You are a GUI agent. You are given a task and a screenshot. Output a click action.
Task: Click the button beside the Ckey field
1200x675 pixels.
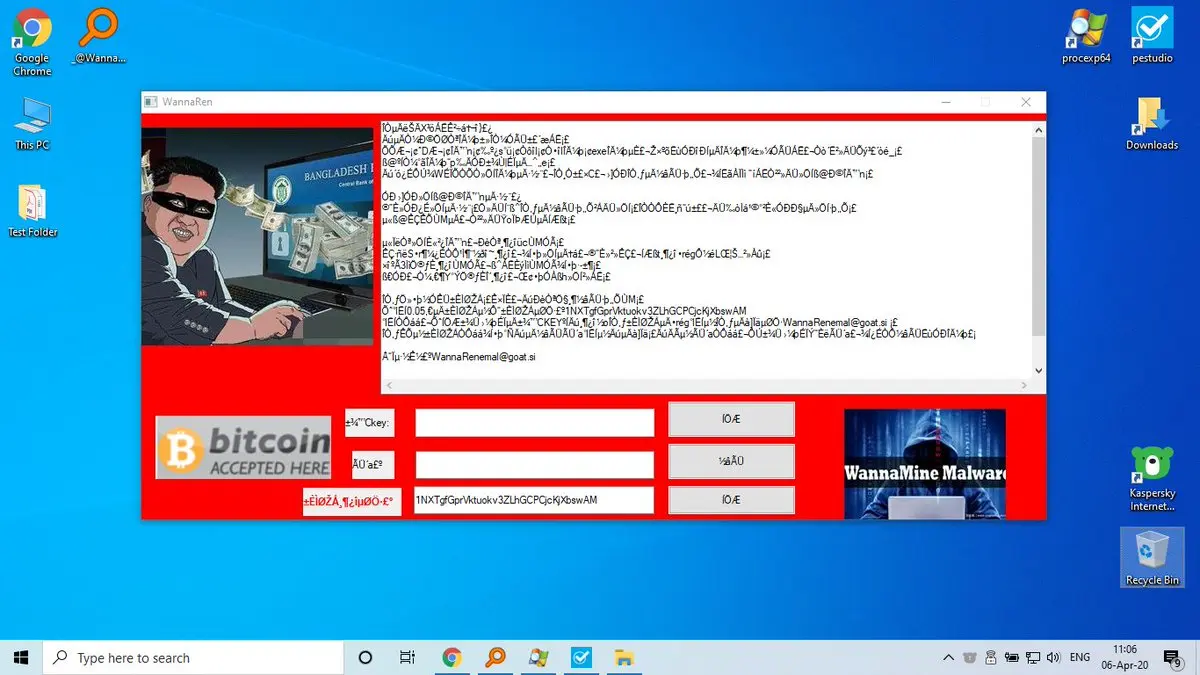point(731,419)
